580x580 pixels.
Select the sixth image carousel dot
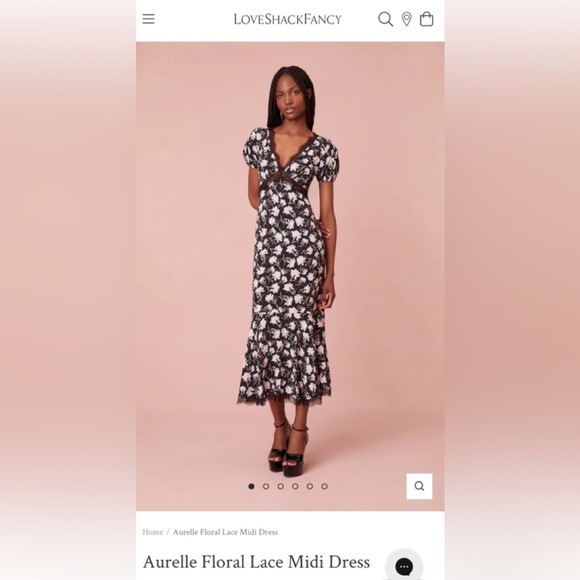324,486
